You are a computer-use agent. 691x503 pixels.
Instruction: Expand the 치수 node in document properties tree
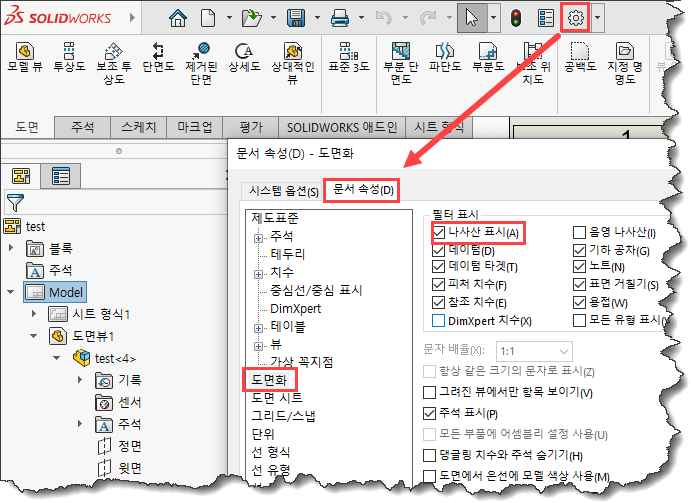pyautogui.click(x=259, y=274)
